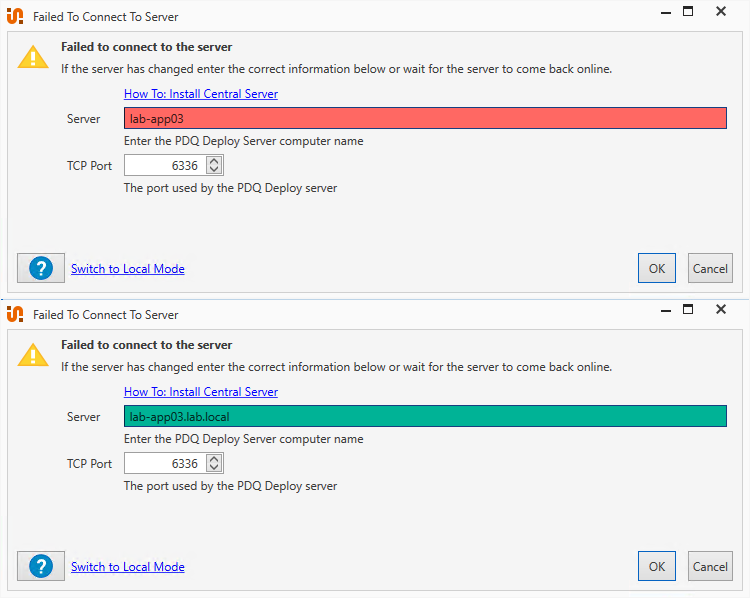The width and height of the screenshot is (750, 598).
Task: Click the yellow warning icon in bottom dialog
Action: coord(33,355)
